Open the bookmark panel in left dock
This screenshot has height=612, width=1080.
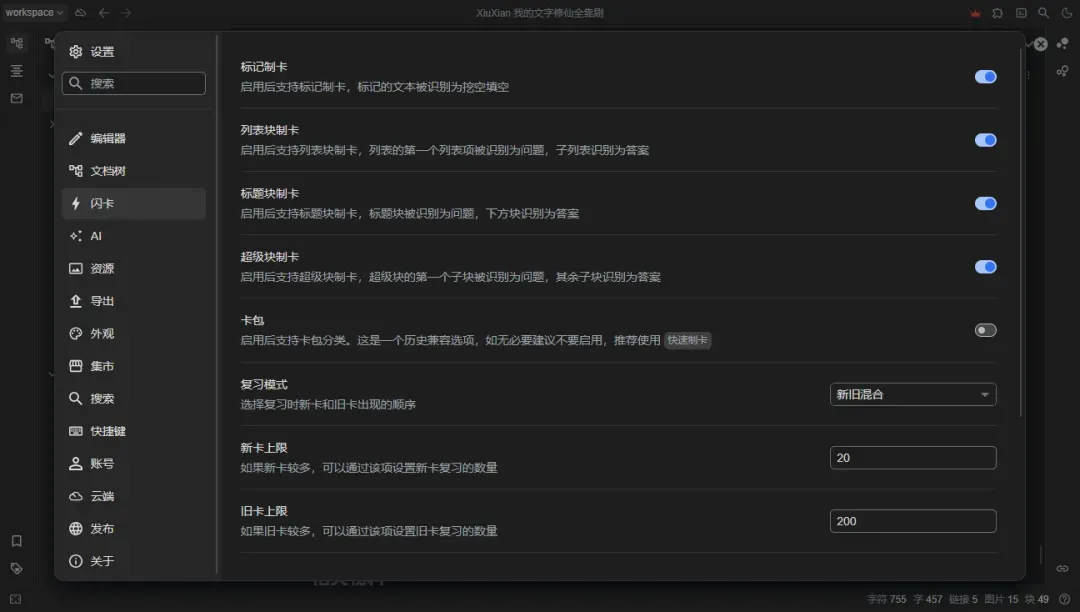click(x=17, y=541)
